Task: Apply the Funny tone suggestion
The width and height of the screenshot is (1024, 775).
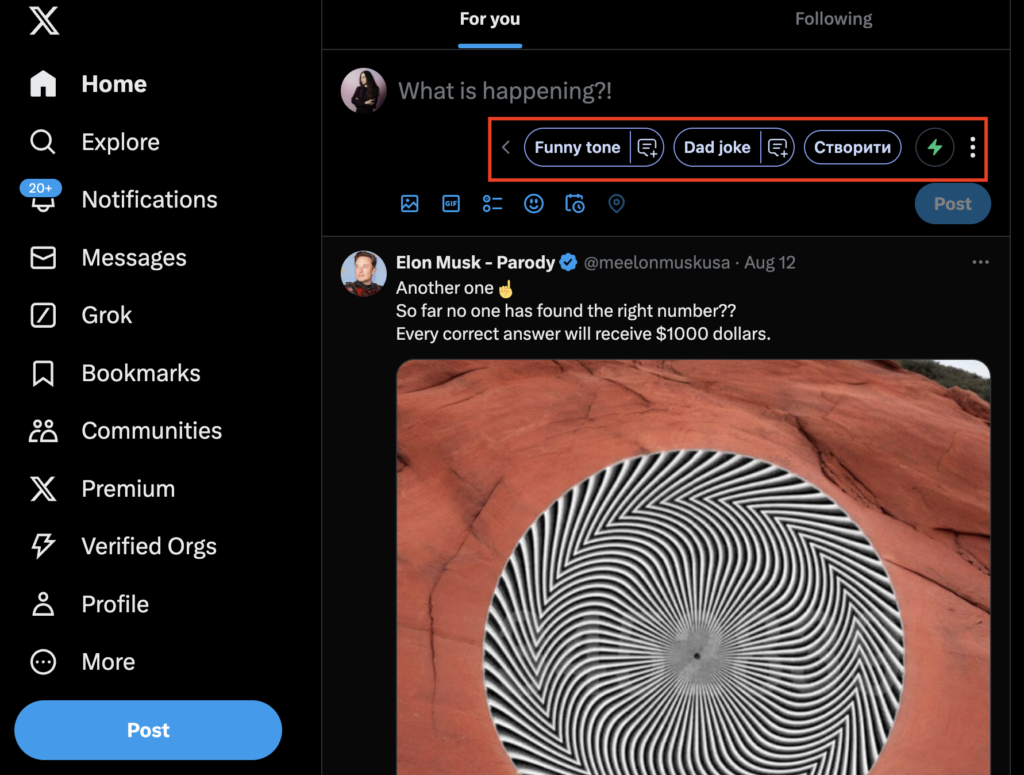Action: pos(577,148)
